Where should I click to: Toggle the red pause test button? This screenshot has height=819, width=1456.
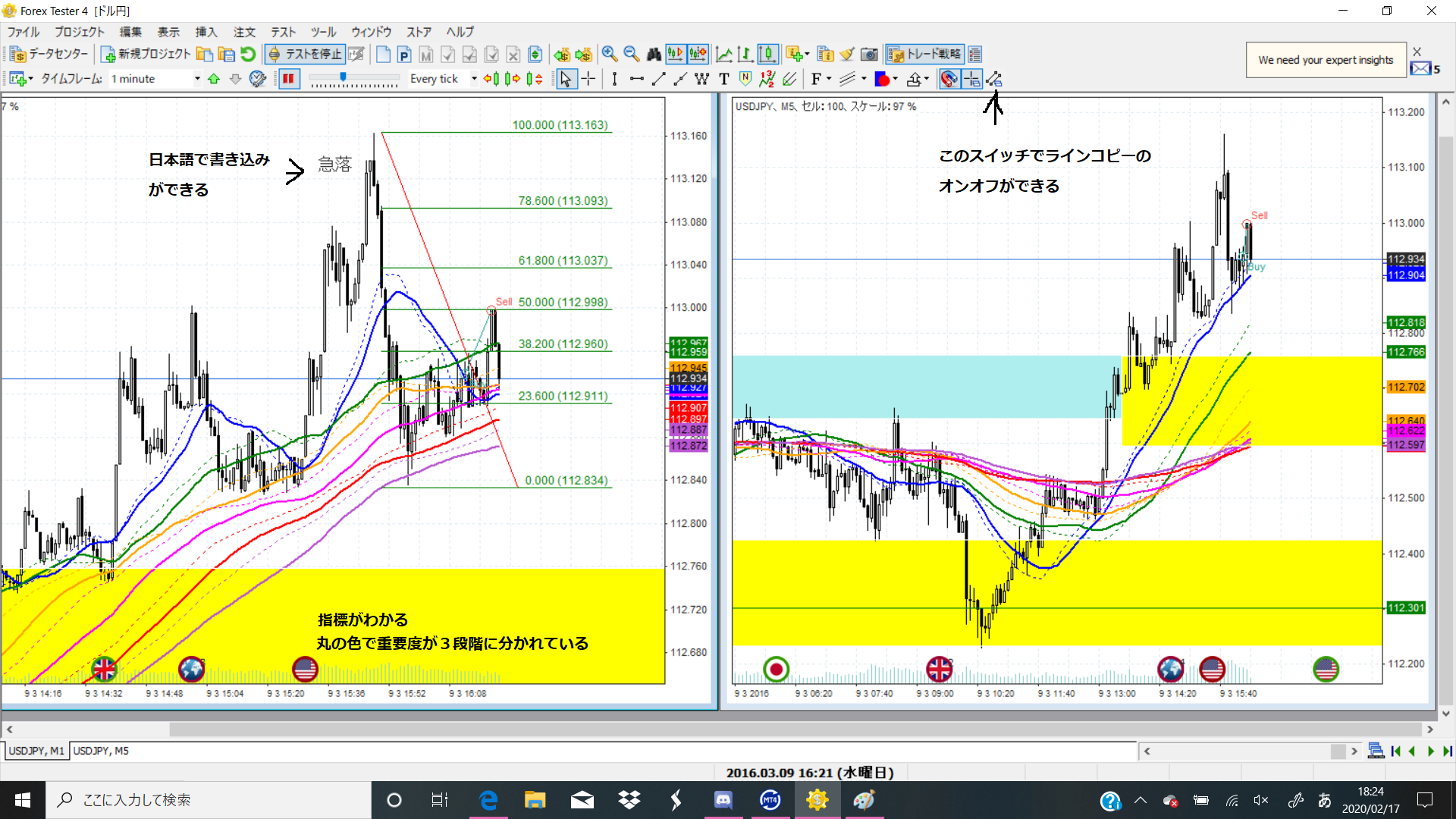[289, 79]
